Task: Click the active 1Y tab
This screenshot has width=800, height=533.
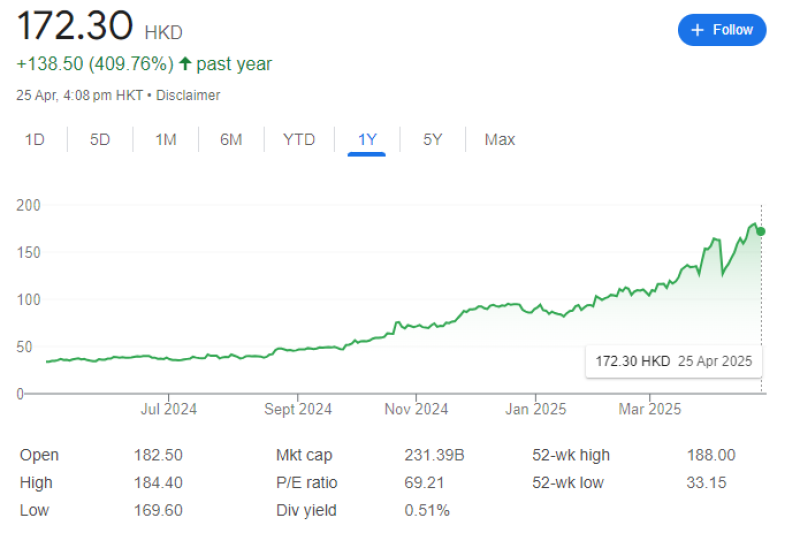Action: tap(367, 140)
